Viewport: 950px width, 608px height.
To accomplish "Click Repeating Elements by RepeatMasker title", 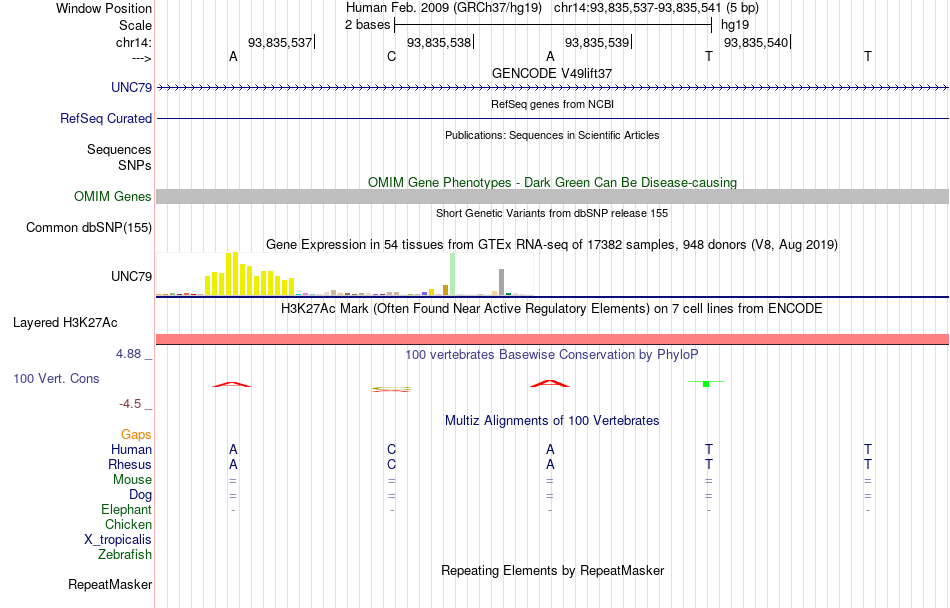I will click(553, 570).
